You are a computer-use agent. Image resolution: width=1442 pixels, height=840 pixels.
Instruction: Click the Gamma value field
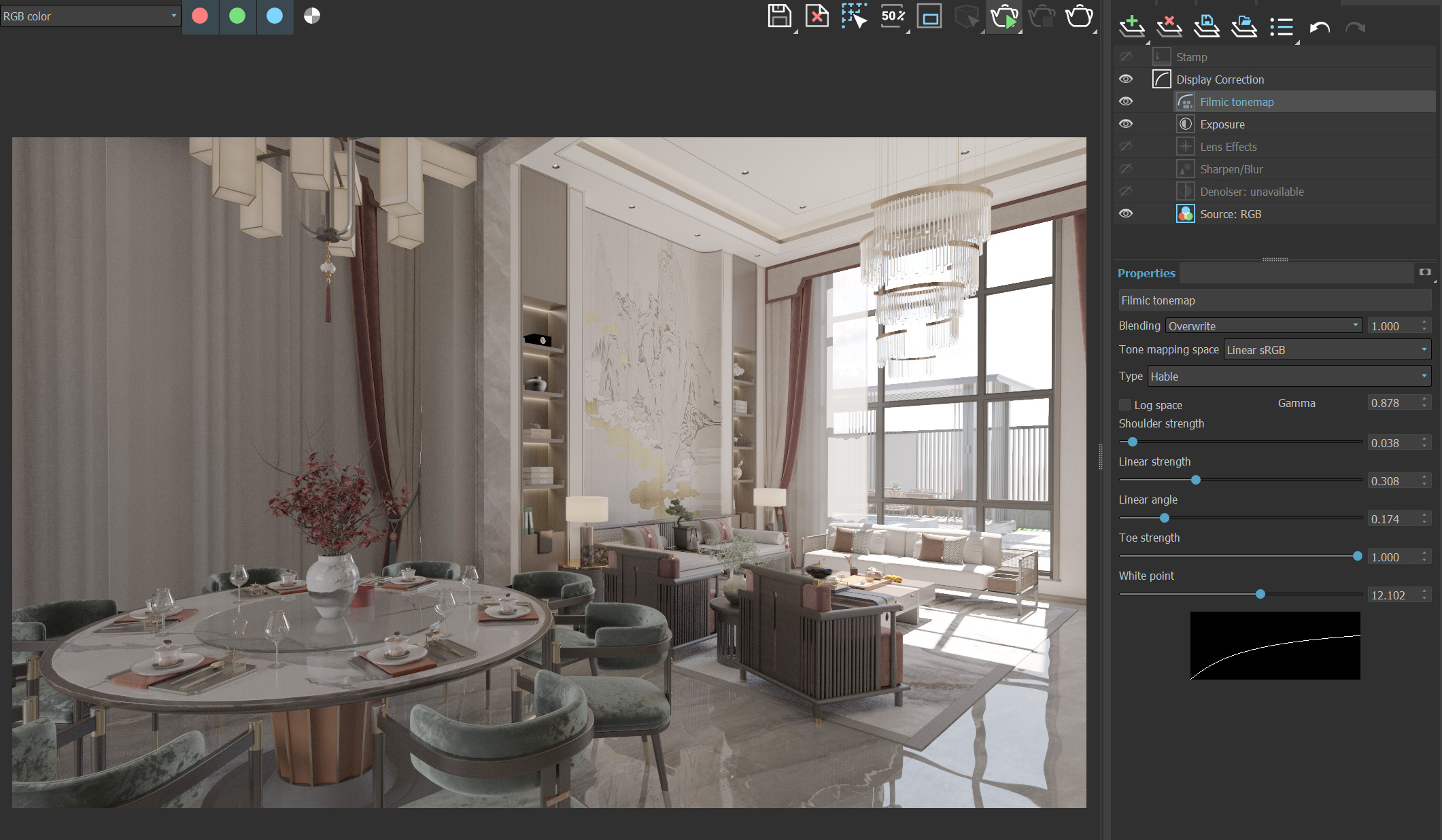1393,403
